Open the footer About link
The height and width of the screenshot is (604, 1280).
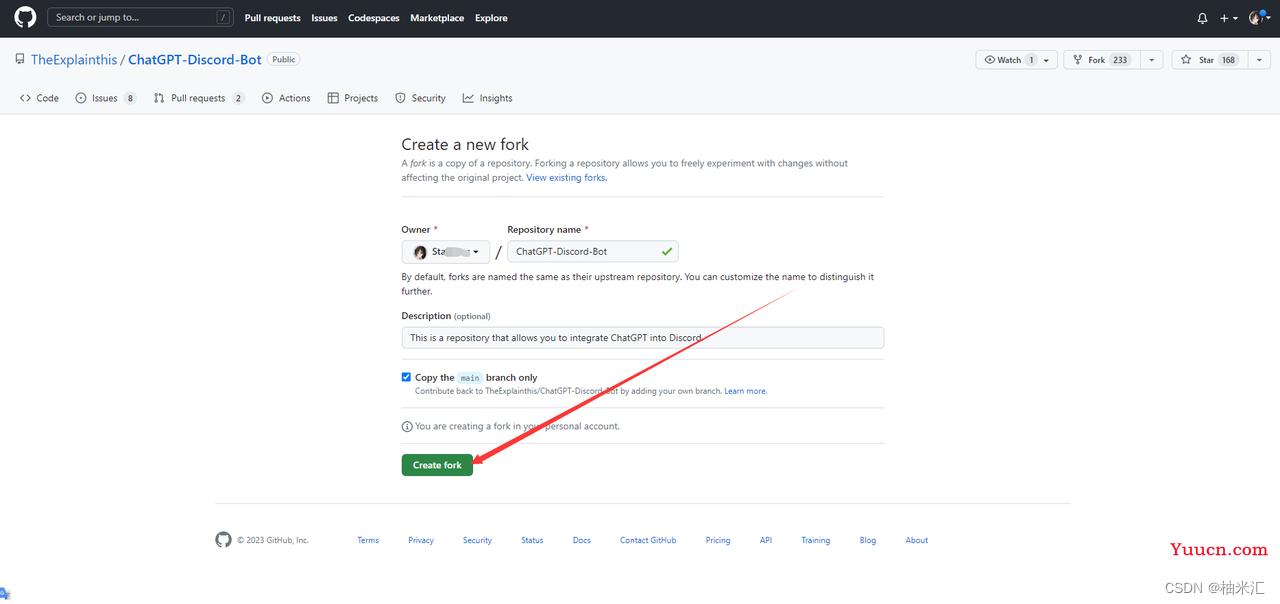[917, 540]
